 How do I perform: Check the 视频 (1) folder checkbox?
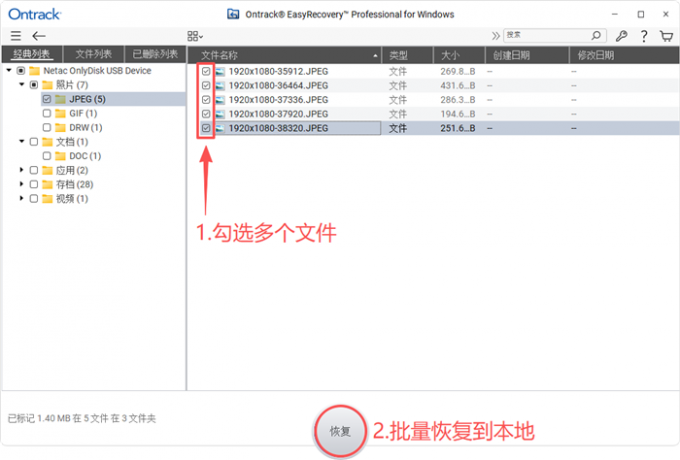[x=34, y=199]
